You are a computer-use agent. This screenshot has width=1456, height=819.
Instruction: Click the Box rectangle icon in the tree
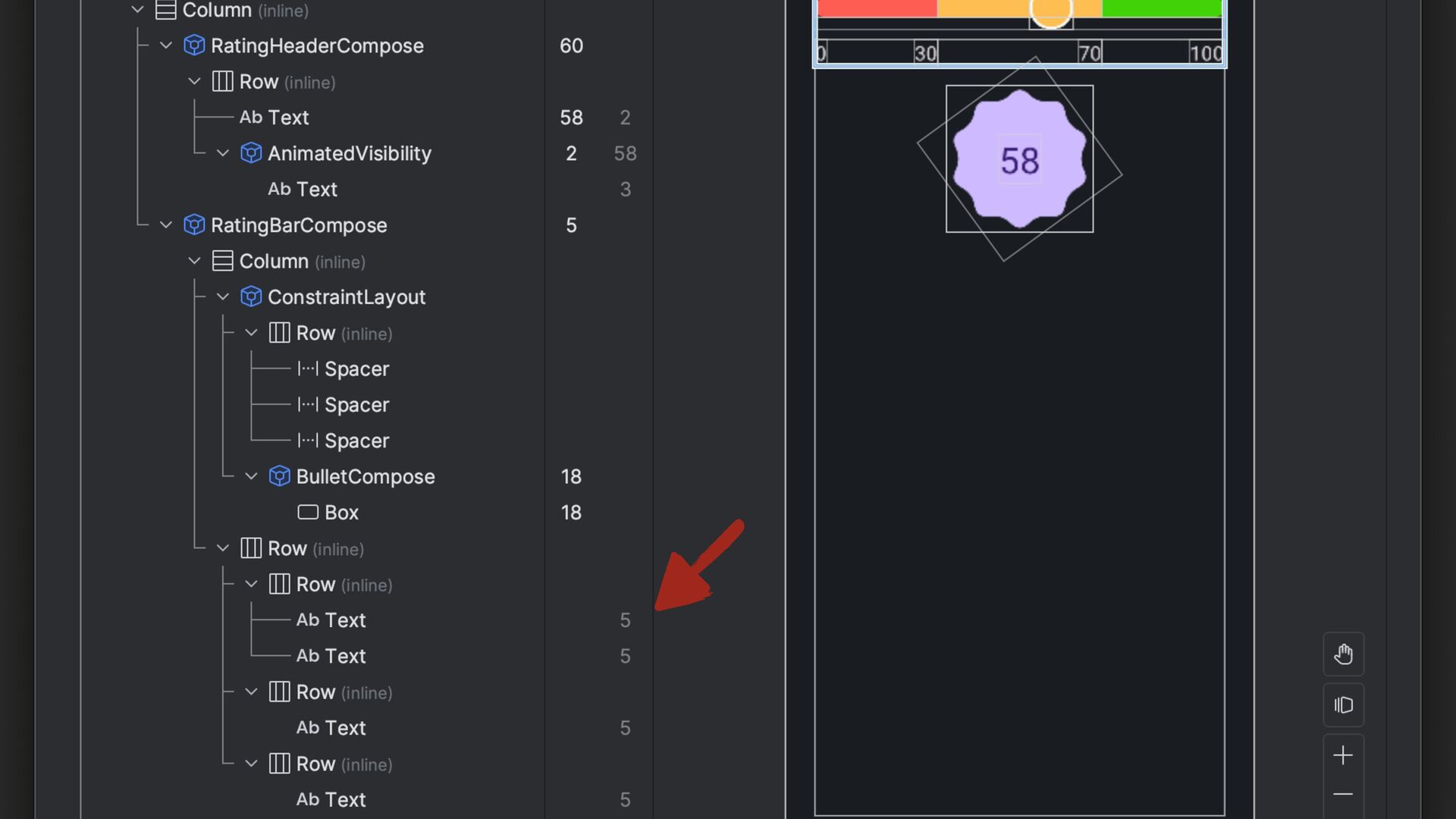point(308,513)
